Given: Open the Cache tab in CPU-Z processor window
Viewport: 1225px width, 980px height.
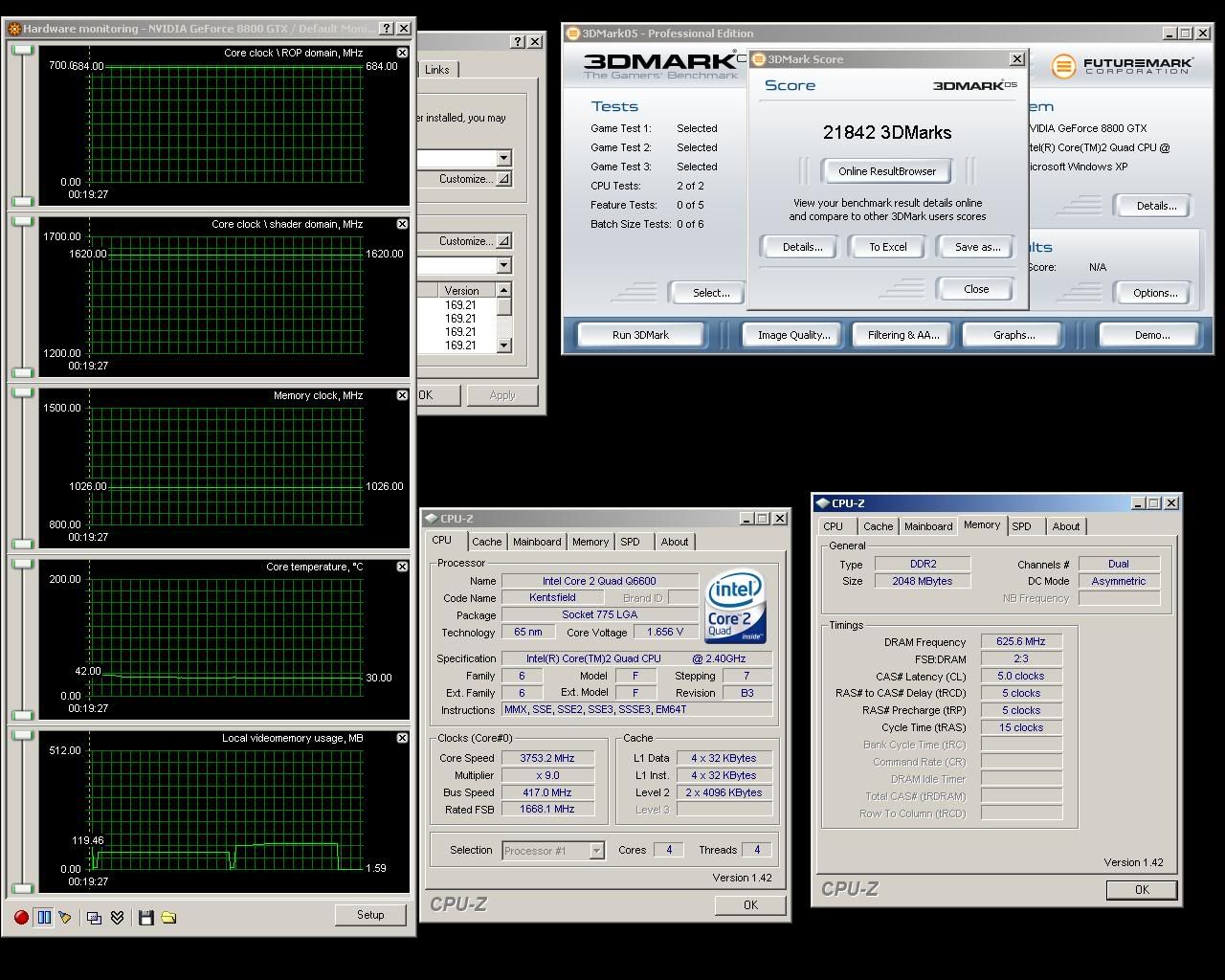Looking at the screenshot, I should click(486, 542).
